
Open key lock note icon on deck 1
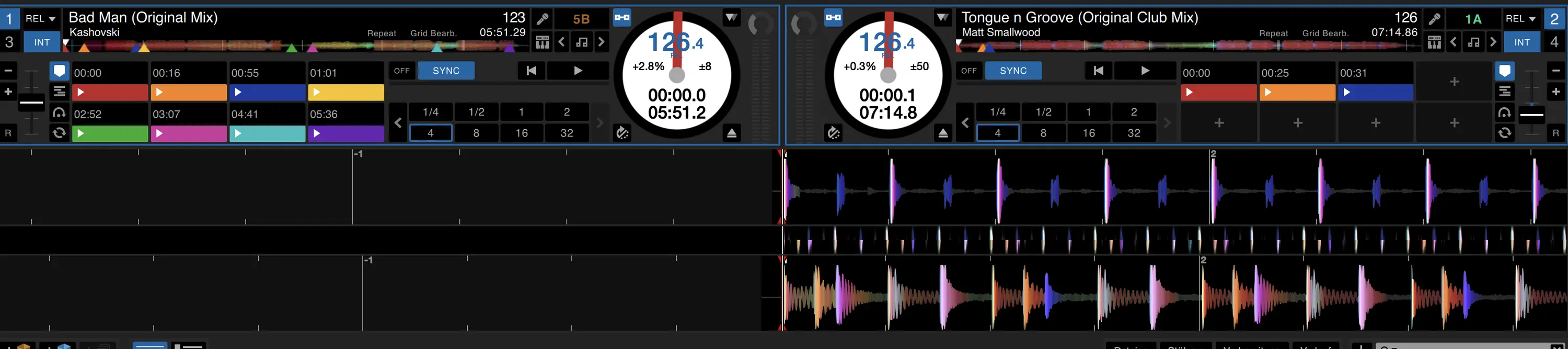point(582,42)
